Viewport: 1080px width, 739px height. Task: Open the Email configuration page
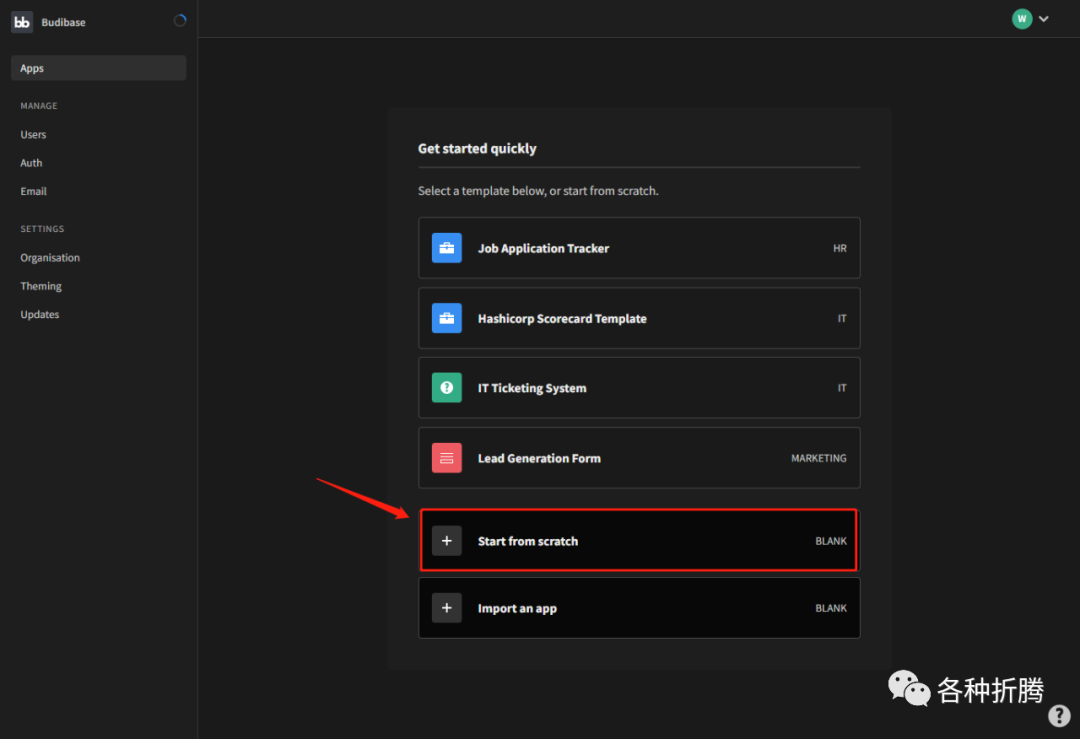coord(34,191)
